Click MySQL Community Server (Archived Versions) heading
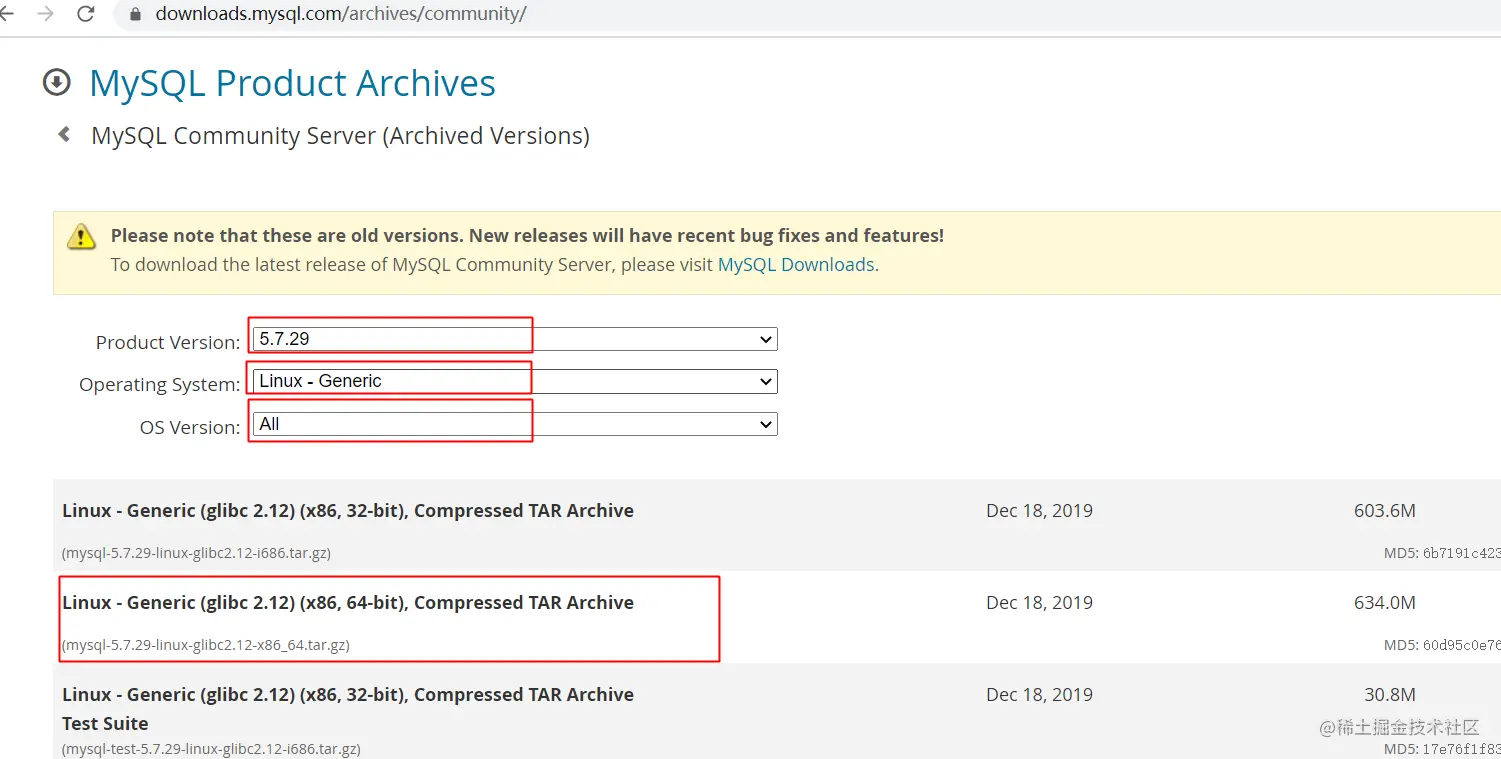The width and height of the screenshot is (1501, 759). pos(340,135)
